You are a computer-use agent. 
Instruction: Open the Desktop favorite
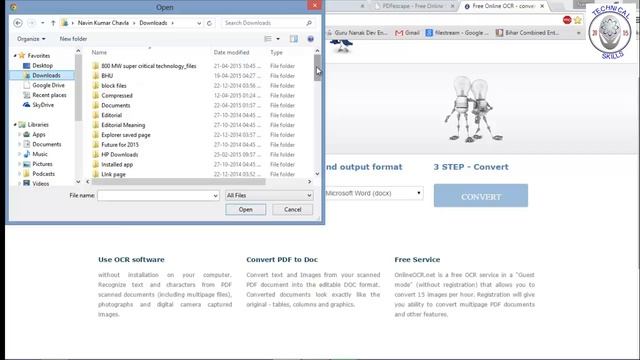(42, 65)
